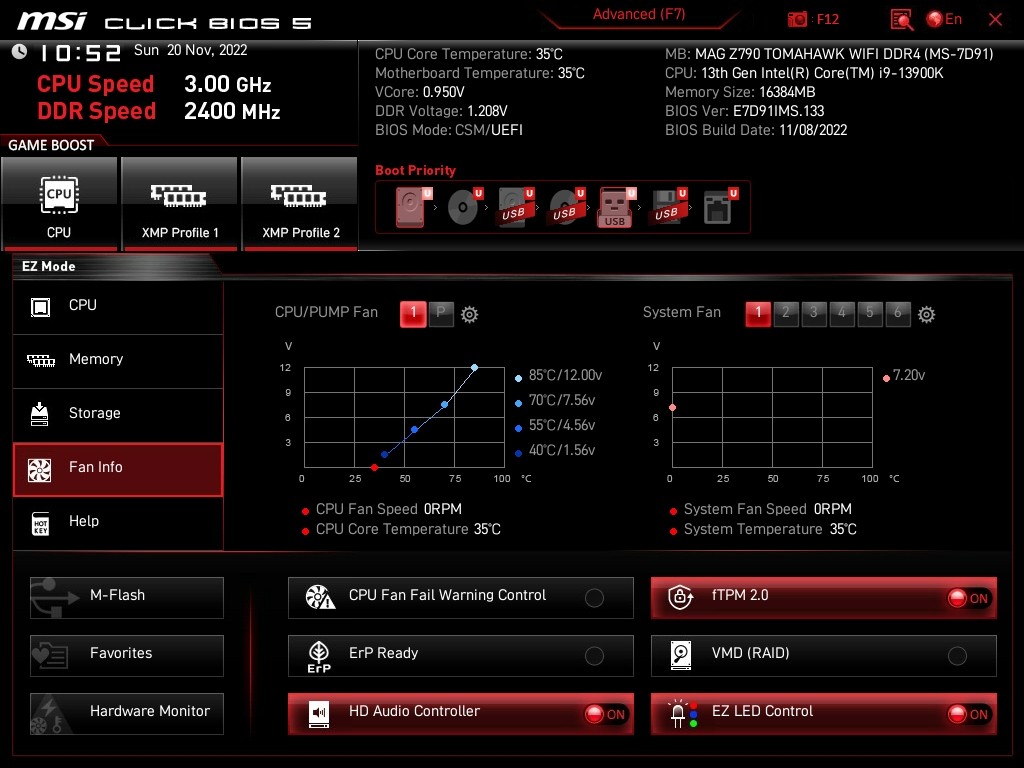Select the optical disc boot device icon

pyautogui.click(x=464, y=206)
